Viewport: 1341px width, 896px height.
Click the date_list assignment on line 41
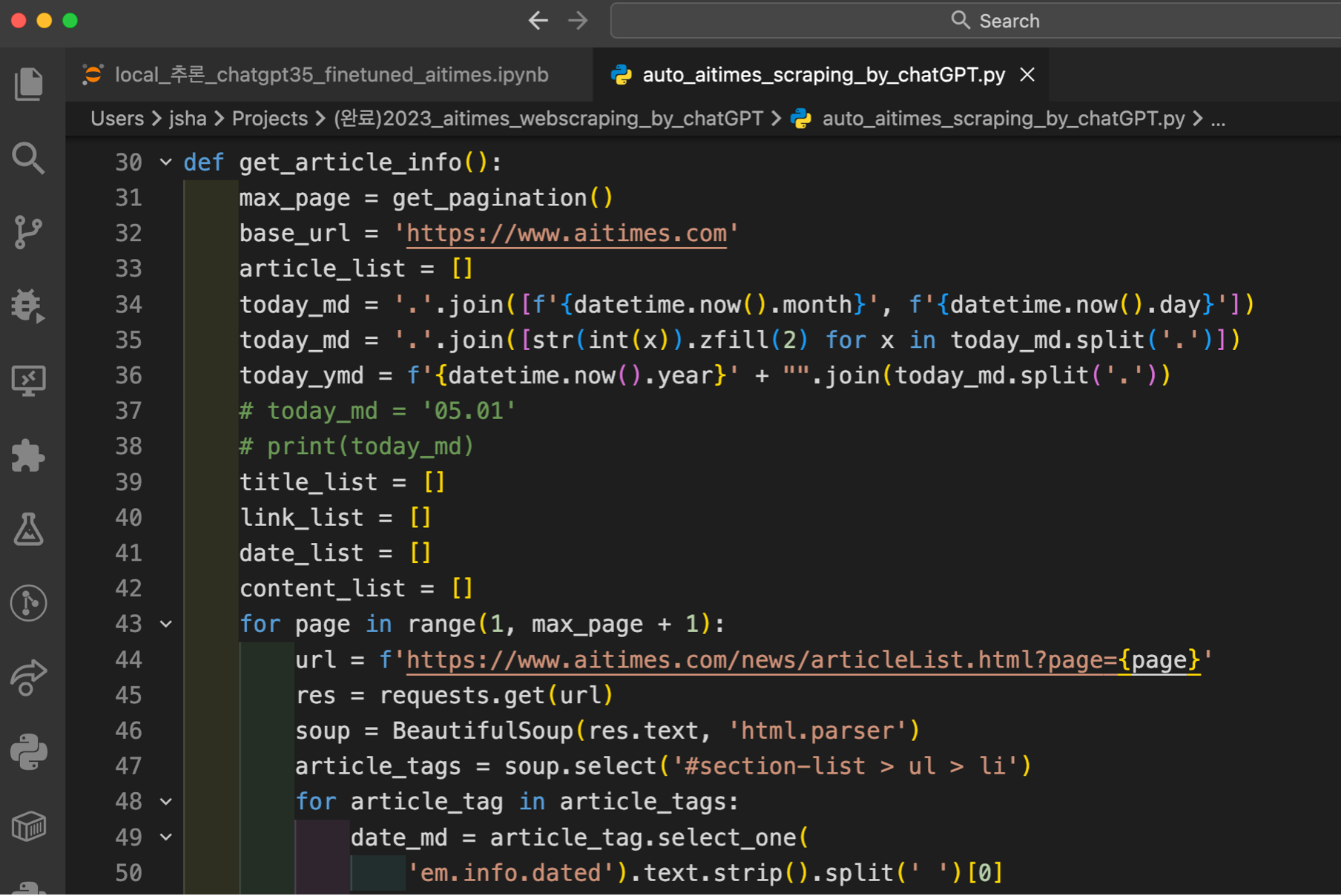(x=335, y=553)
